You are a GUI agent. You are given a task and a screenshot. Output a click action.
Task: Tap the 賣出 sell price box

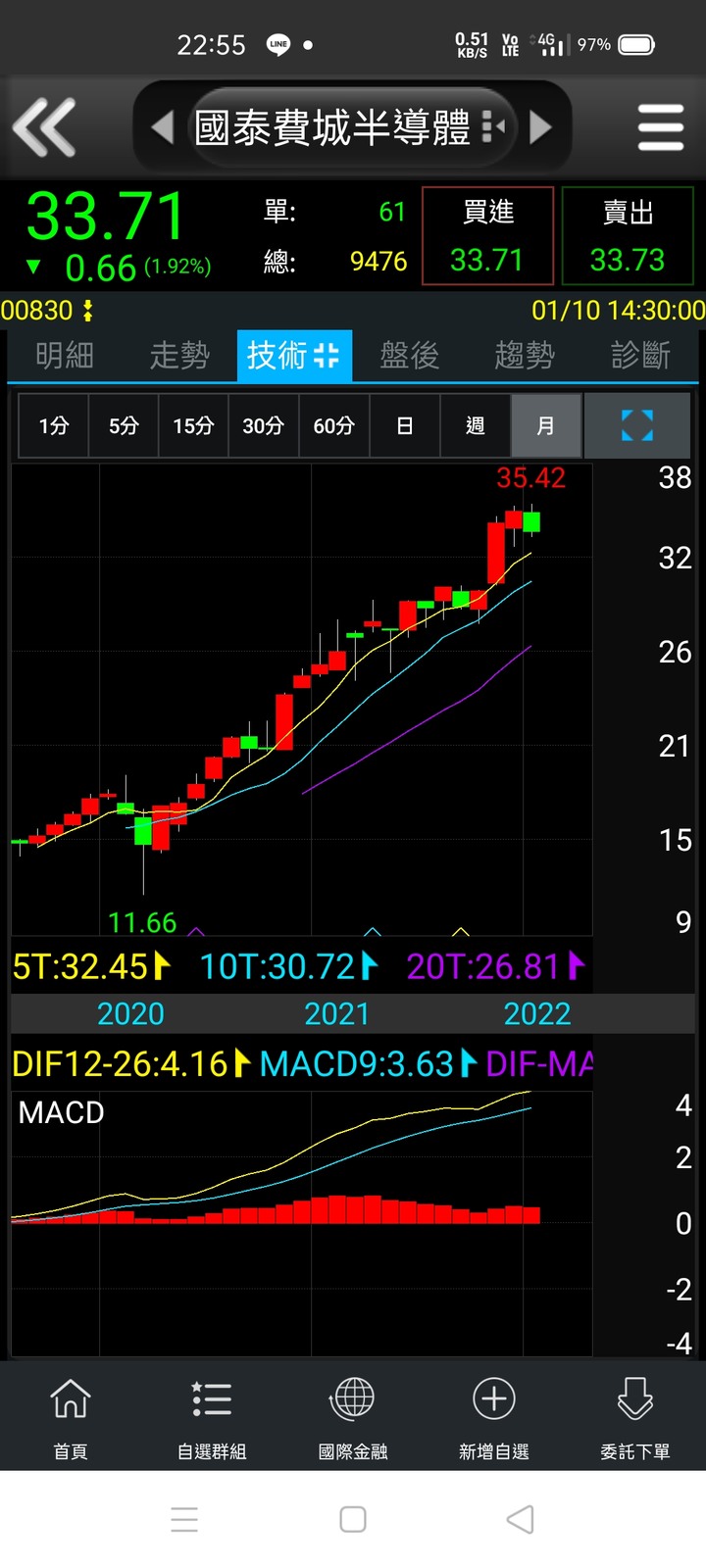(628, 236)
